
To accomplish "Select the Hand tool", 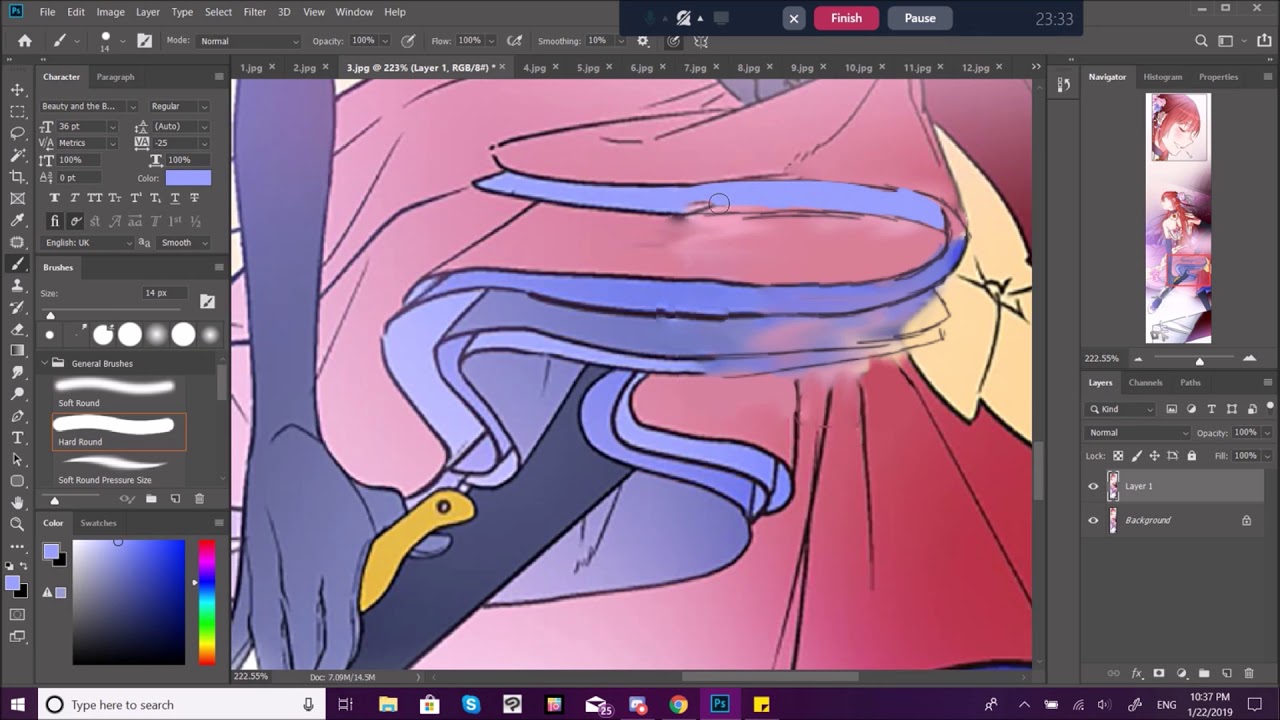I will pyautogui.click(x=17, y=503).
